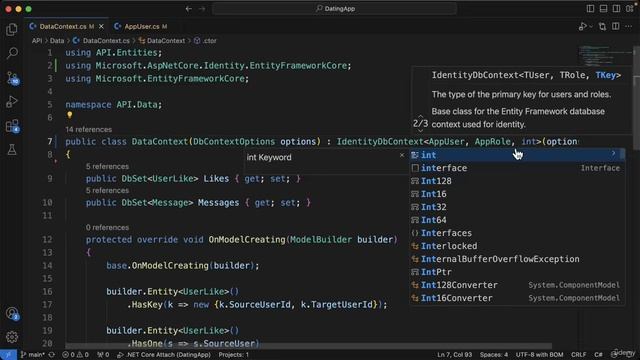Open 5 references above Messages property
The image size is (640, 360).
pos(107,191)
